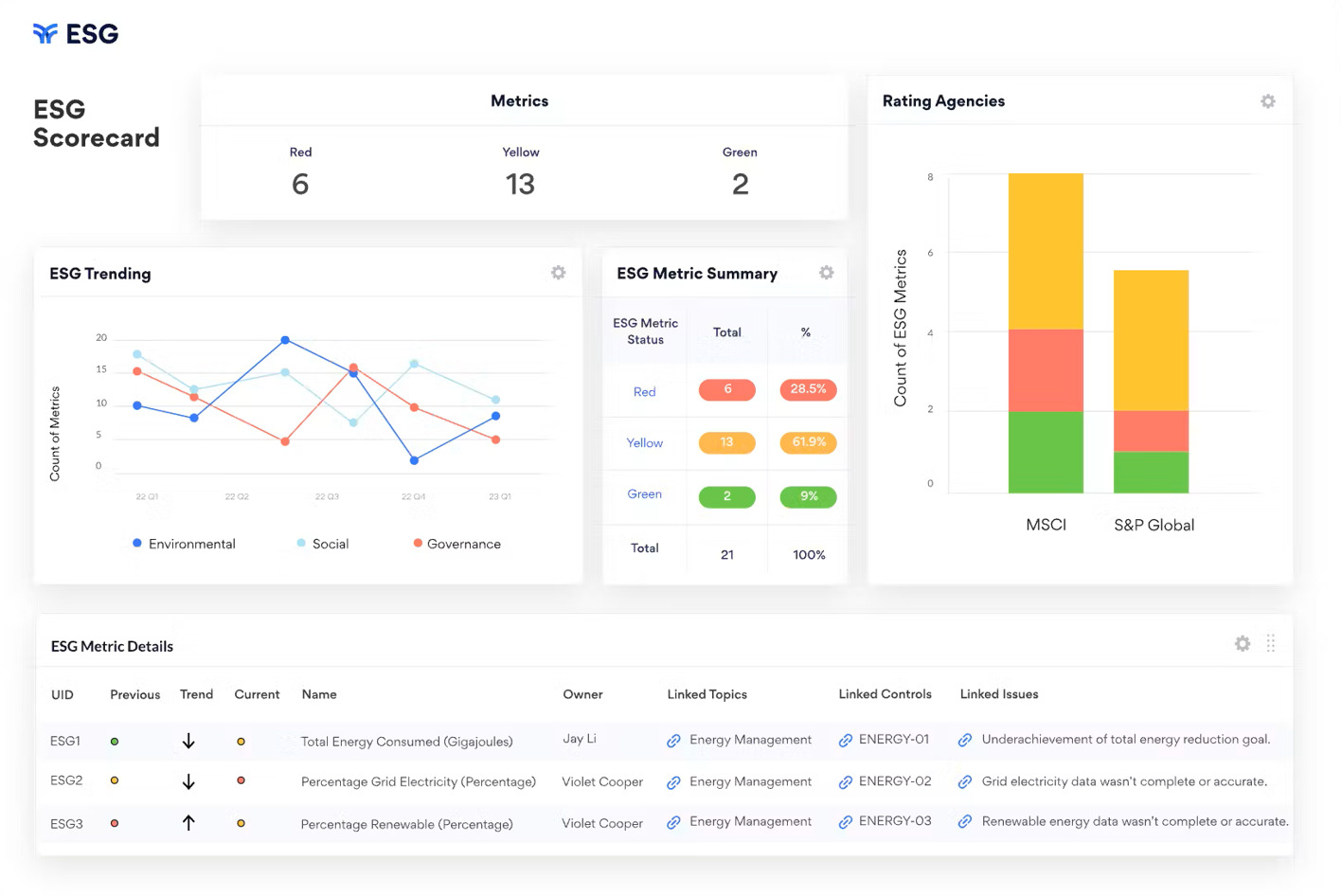Click S&P Global yellow bar segment
This screenshot has width=1342, height=896.
coord(1151,341)
